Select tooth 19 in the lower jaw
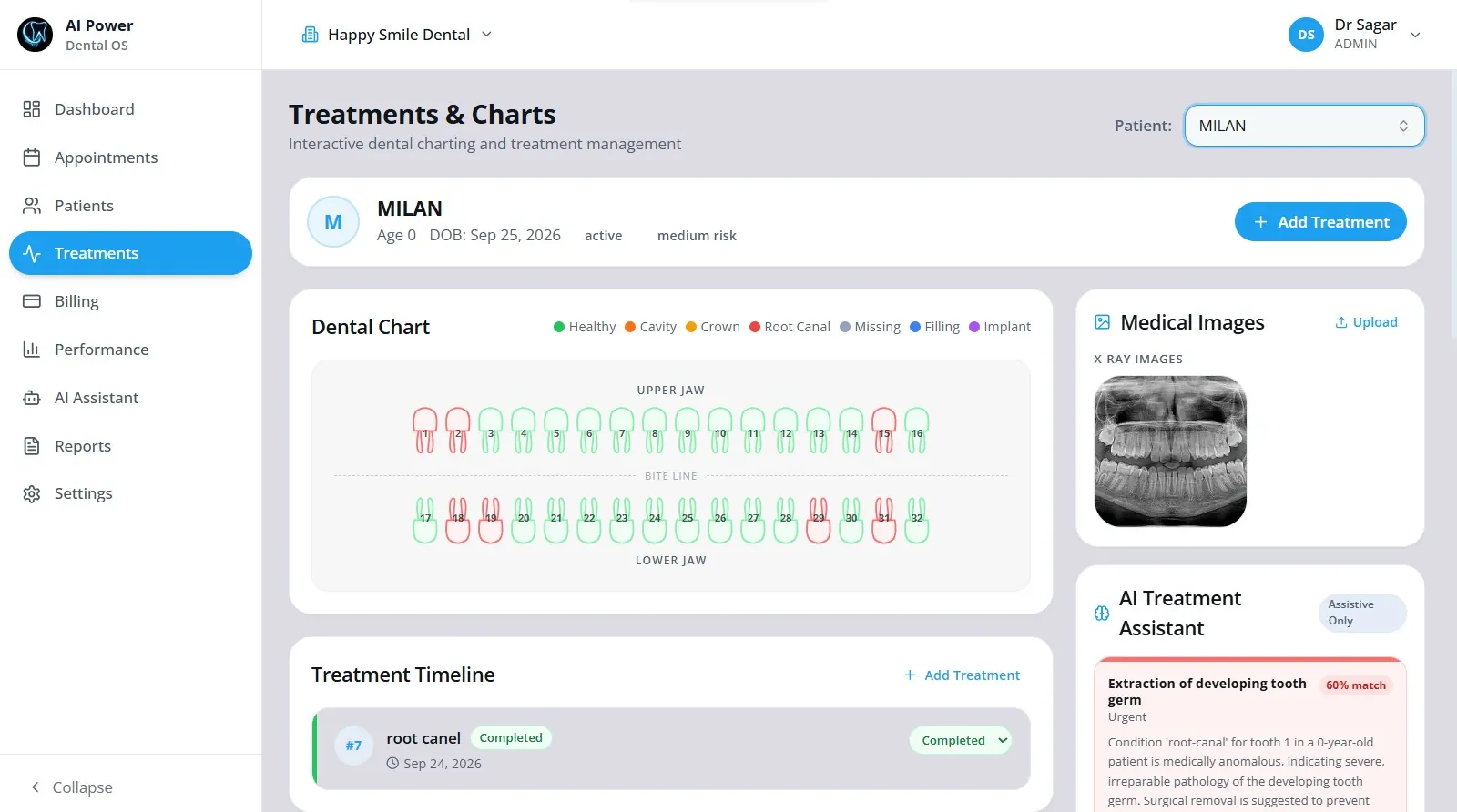Screen dimensions: 1457x812 [x=491, y=520]
